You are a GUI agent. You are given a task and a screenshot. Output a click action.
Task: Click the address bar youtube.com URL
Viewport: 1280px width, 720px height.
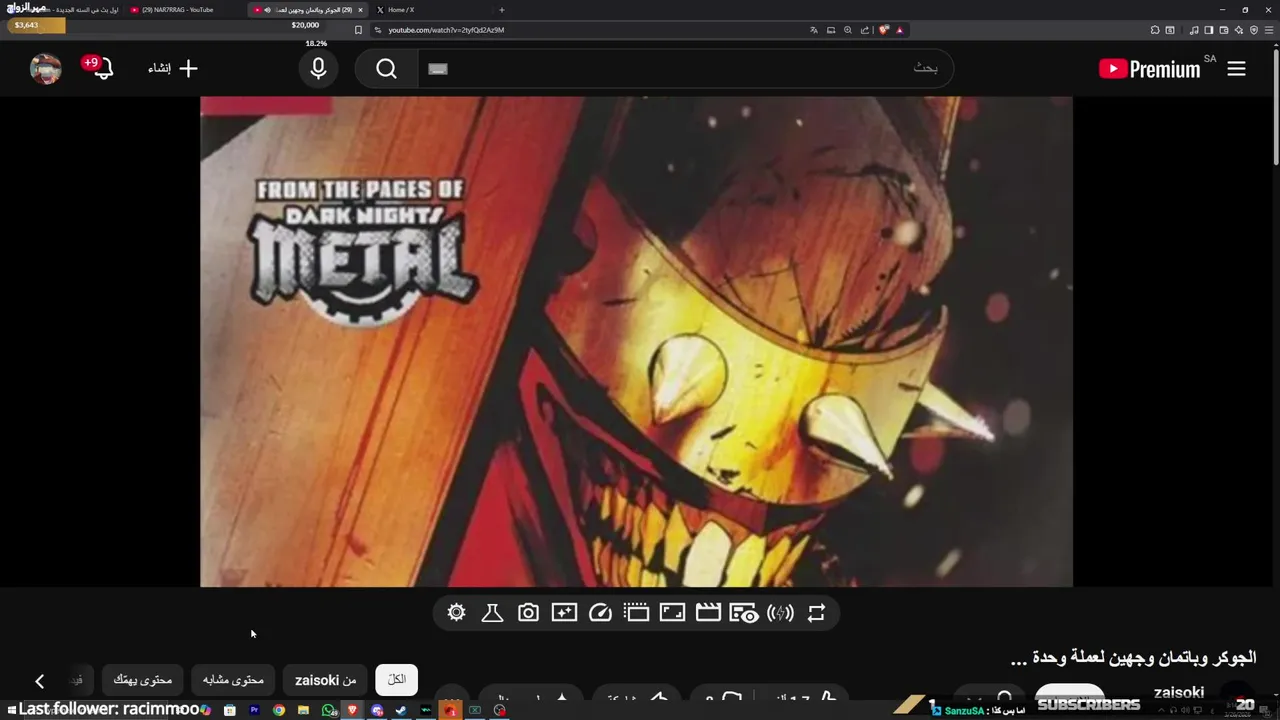coord(446,30)
